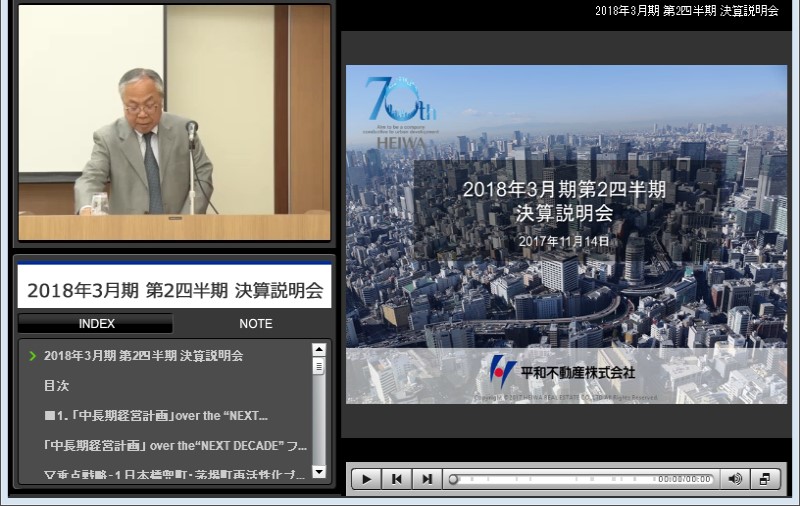Viewport: 800px width, 506px height.
Task: Jump to the previous slide chapter
Action: pos(396,479)
